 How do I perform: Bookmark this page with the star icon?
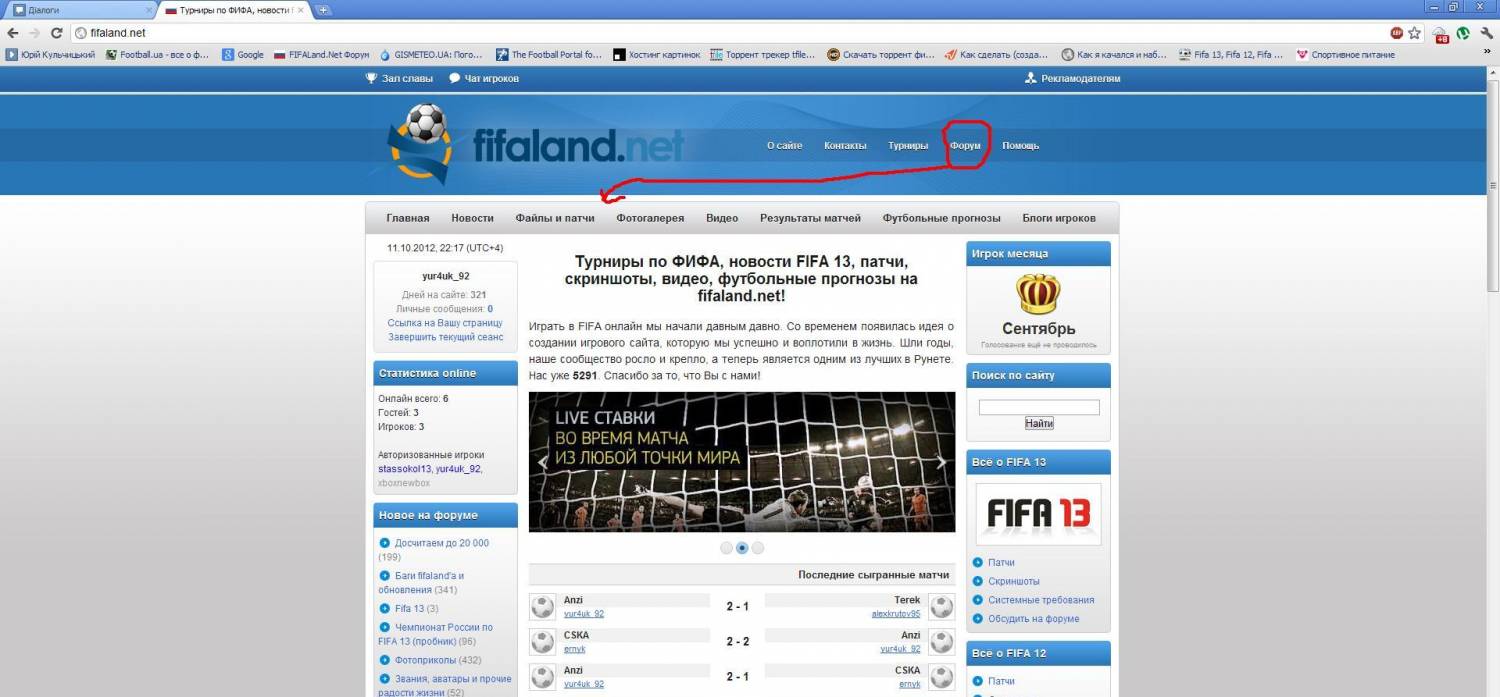point(1414,33)
